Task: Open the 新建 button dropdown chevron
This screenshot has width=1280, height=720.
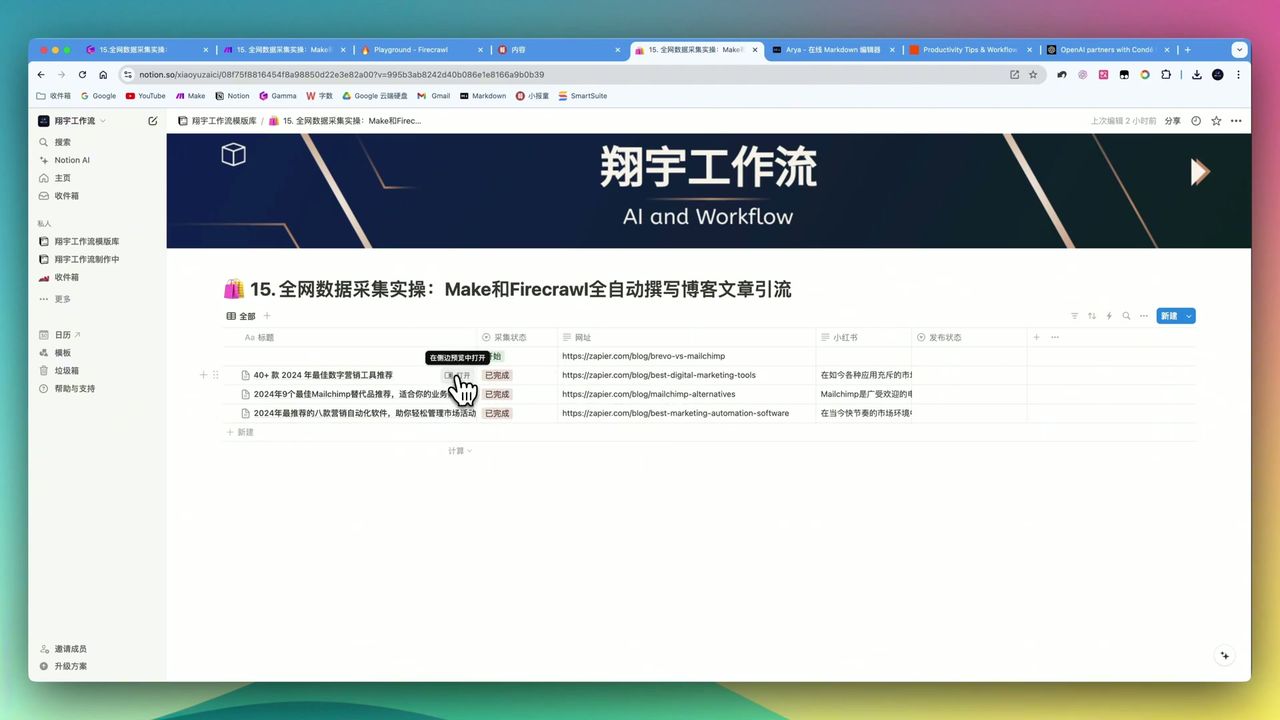Action: 1188,315
